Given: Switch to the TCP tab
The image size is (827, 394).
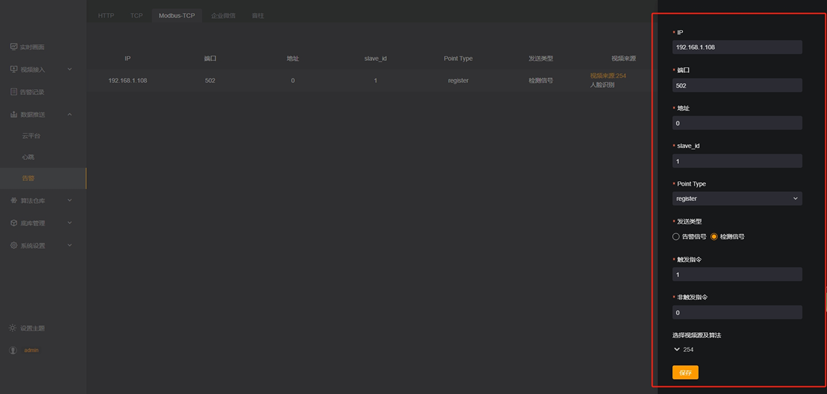Looking at the screenshot, I should point(137,16).
